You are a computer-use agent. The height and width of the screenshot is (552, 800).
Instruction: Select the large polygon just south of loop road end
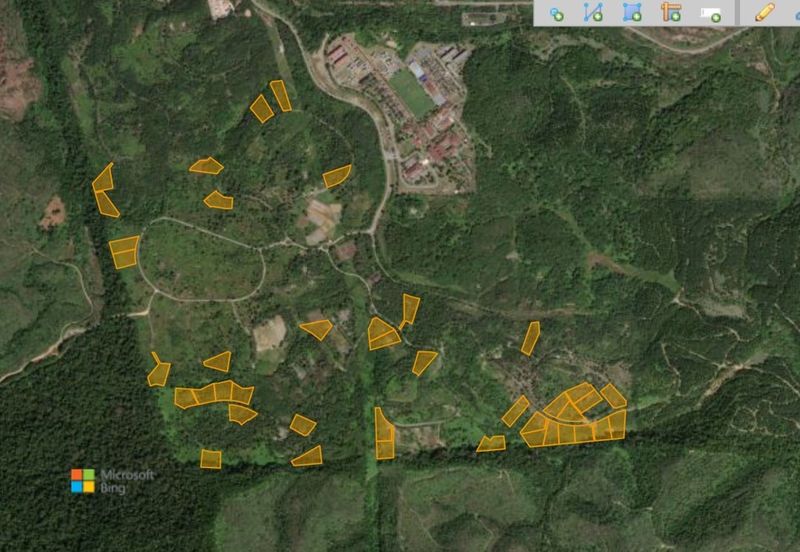click(383, 334)
